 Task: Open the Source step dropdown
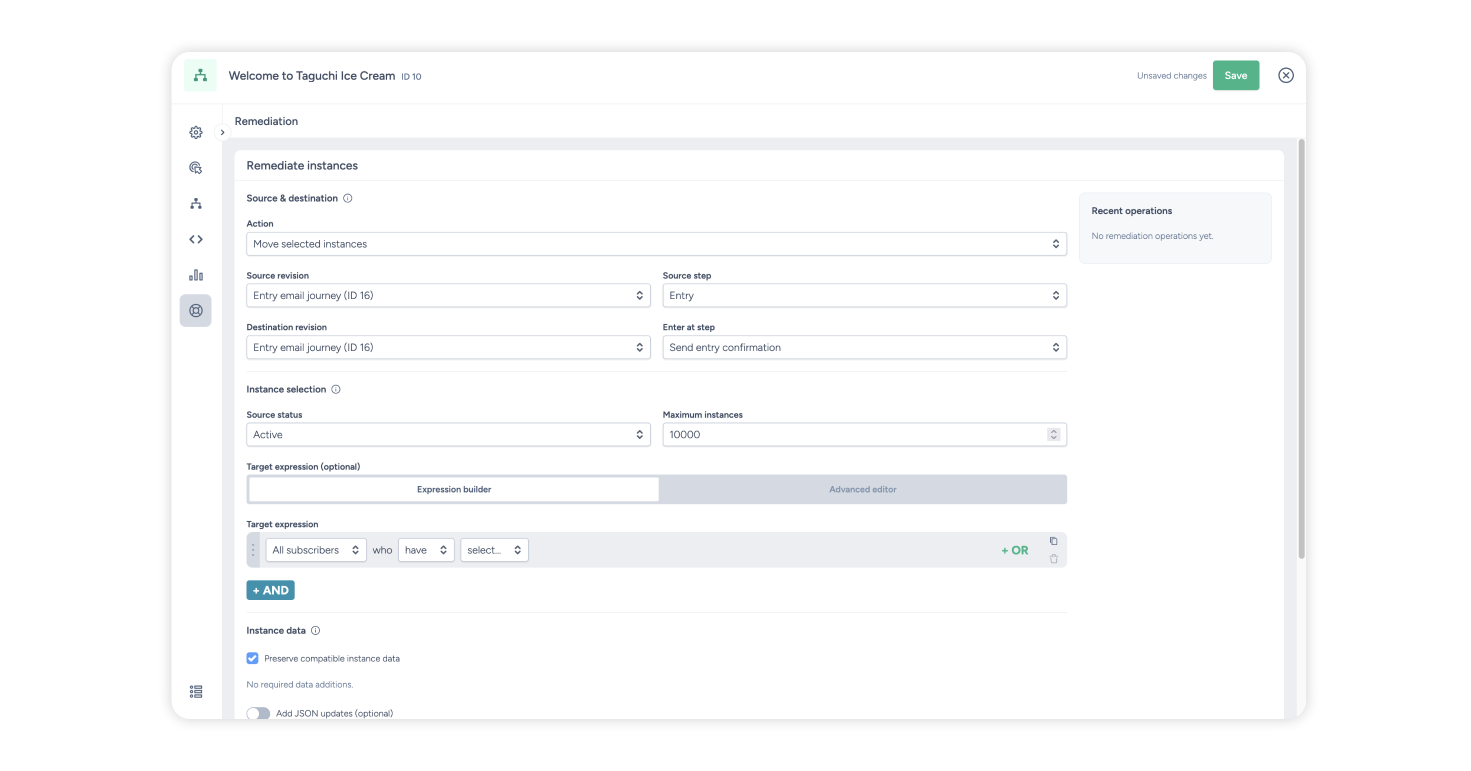click(x=865, y=296)
